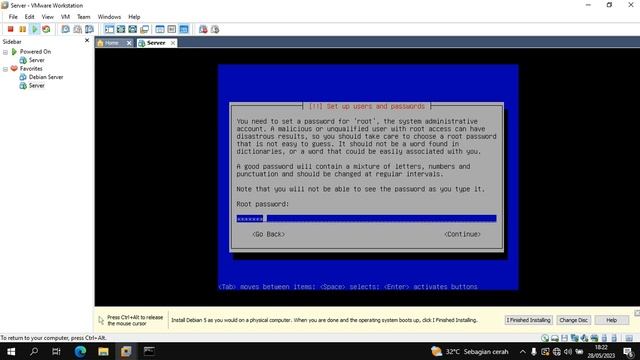Open File Explorer from taskbar
Viewport: 640px width, 360px height.
103,351
